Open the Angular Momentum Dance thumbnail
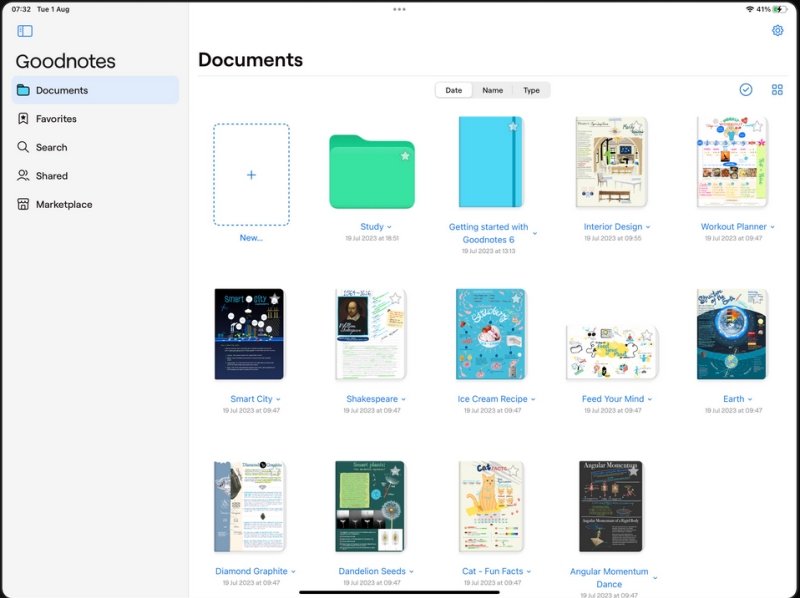 611,507
